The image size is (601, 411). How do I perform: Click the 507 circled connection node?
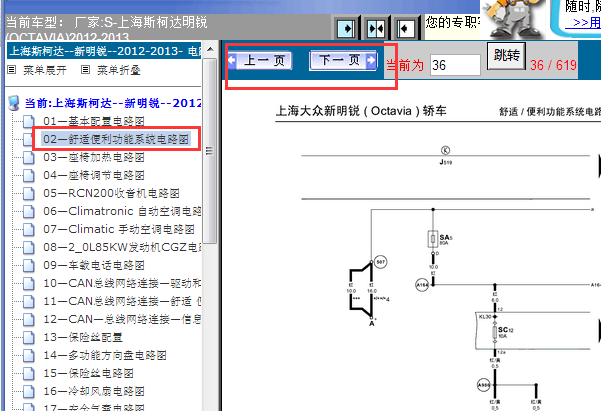(x=380, y=262)
